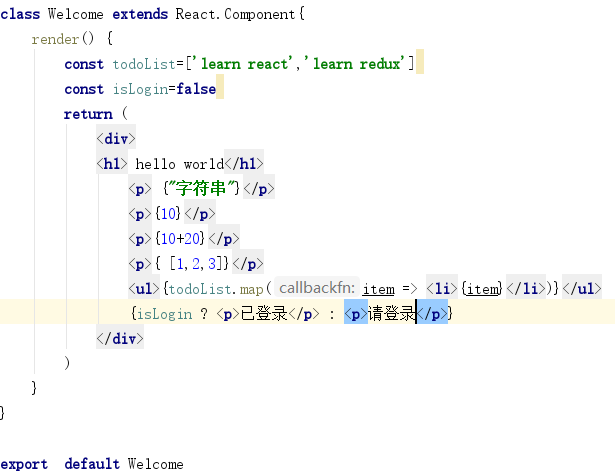Click the 已登录 paragraph text

tap(264, 313)
